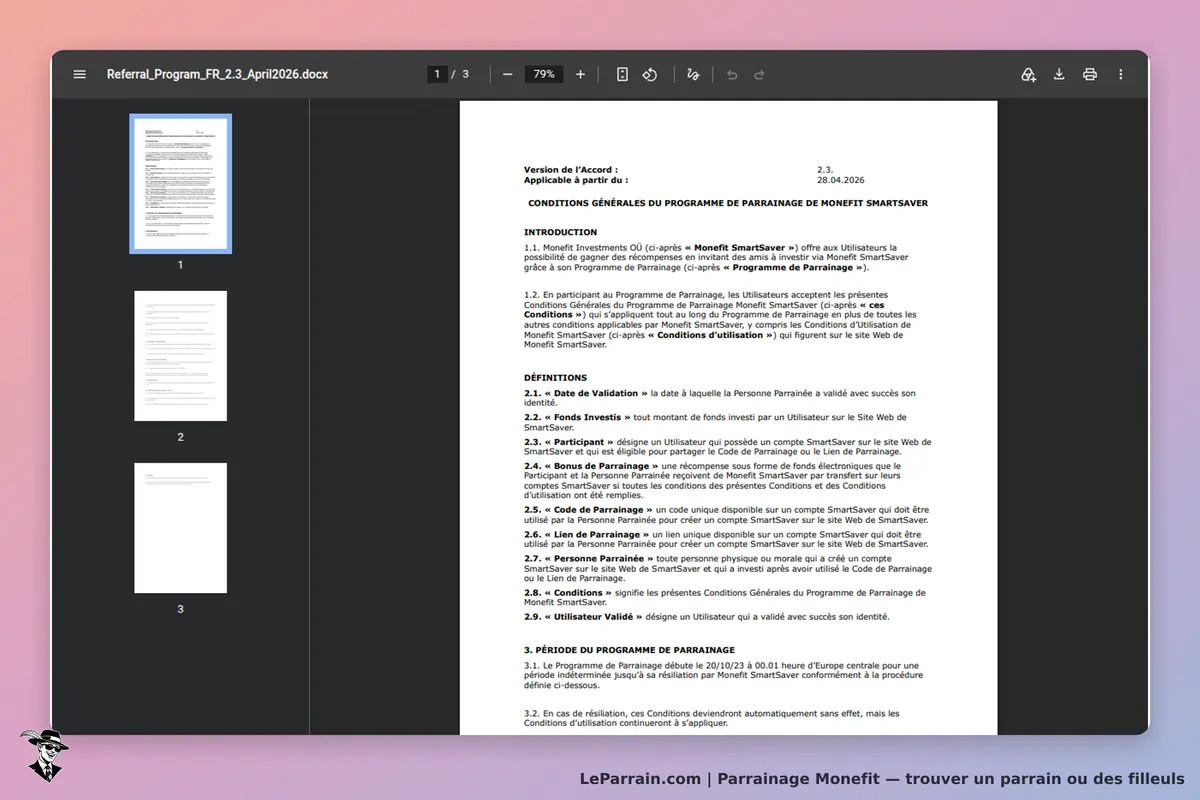Save the document to Google Drive
The image size is (1200, 800).
click(x=1028, y=74)
